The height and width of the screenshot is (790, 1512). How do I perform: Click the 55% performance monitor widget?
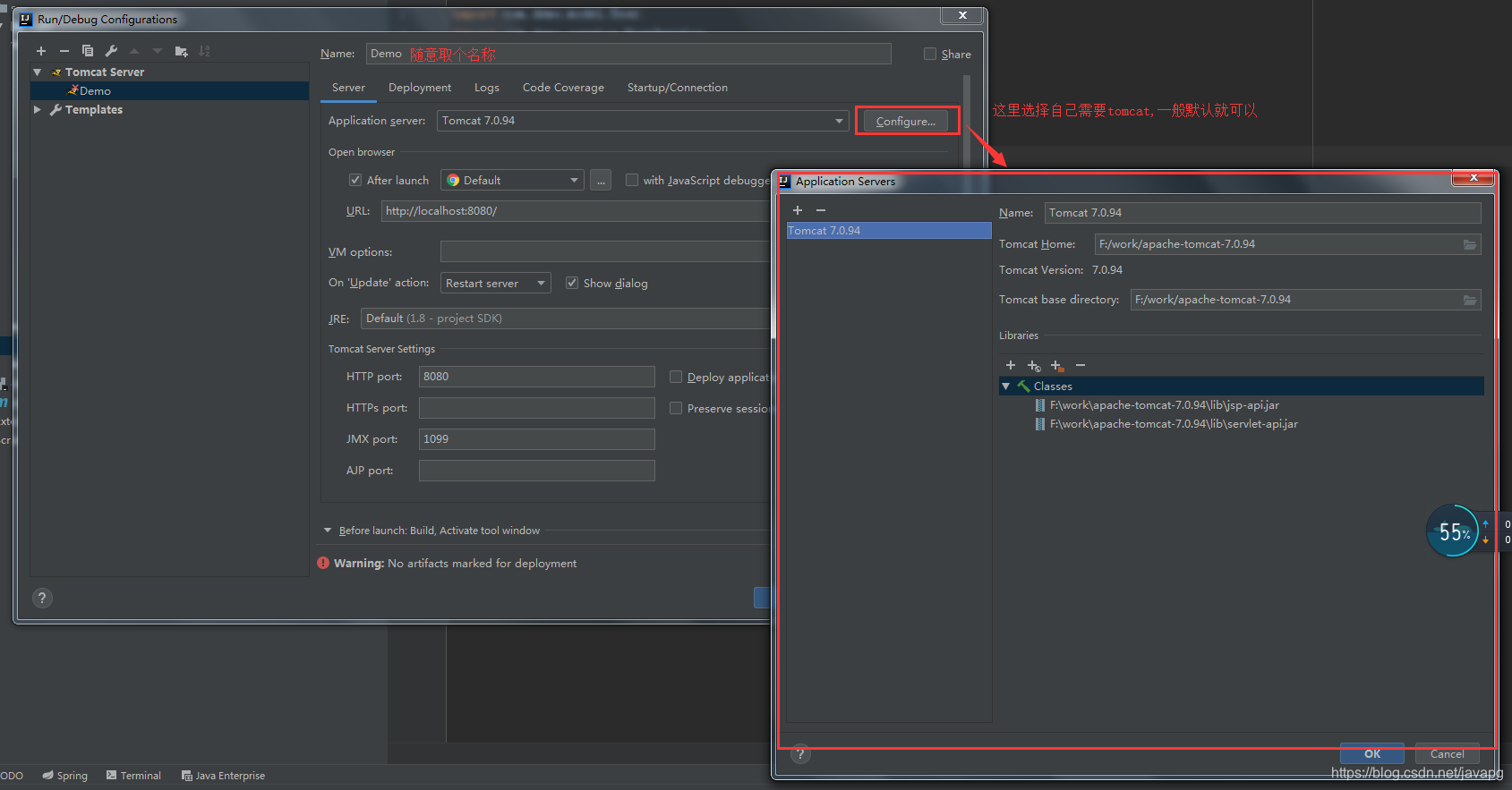click(x=1452, y=531)
